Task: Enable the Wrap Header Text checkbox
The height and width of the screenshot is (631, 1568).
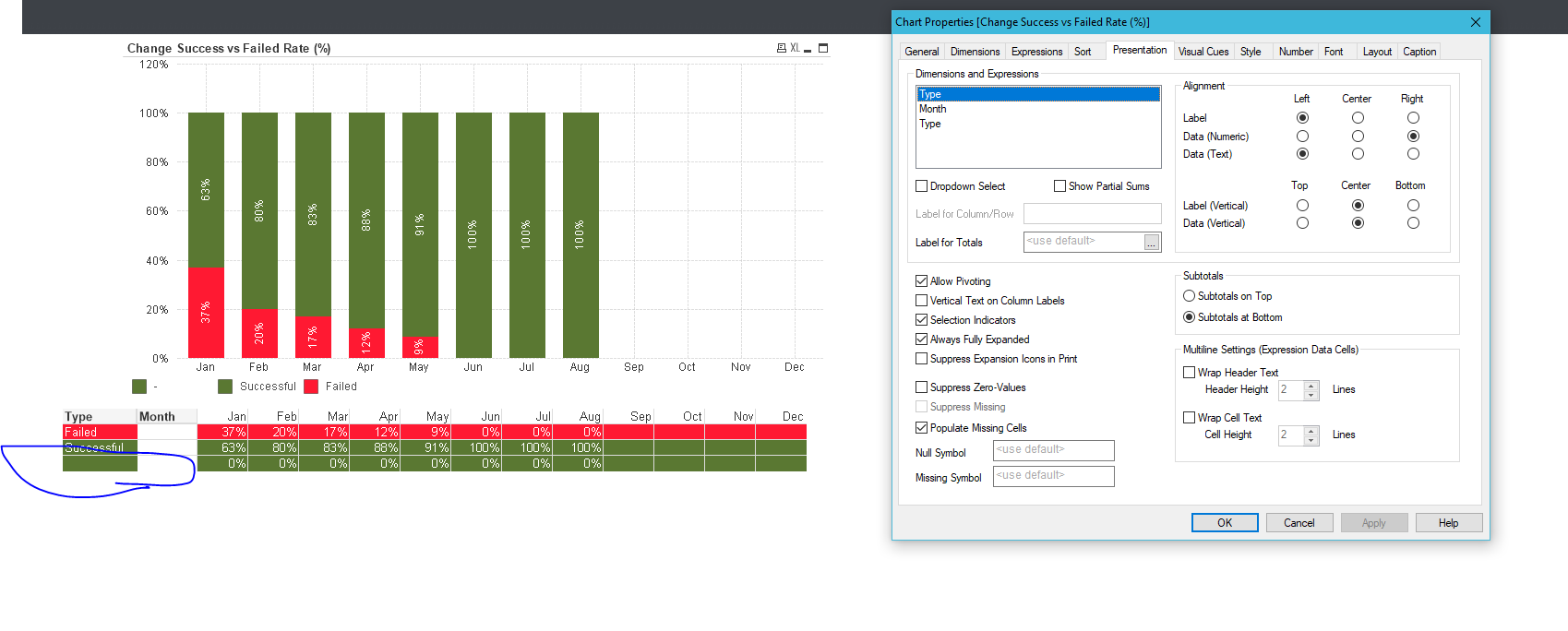Action: 1189,373
